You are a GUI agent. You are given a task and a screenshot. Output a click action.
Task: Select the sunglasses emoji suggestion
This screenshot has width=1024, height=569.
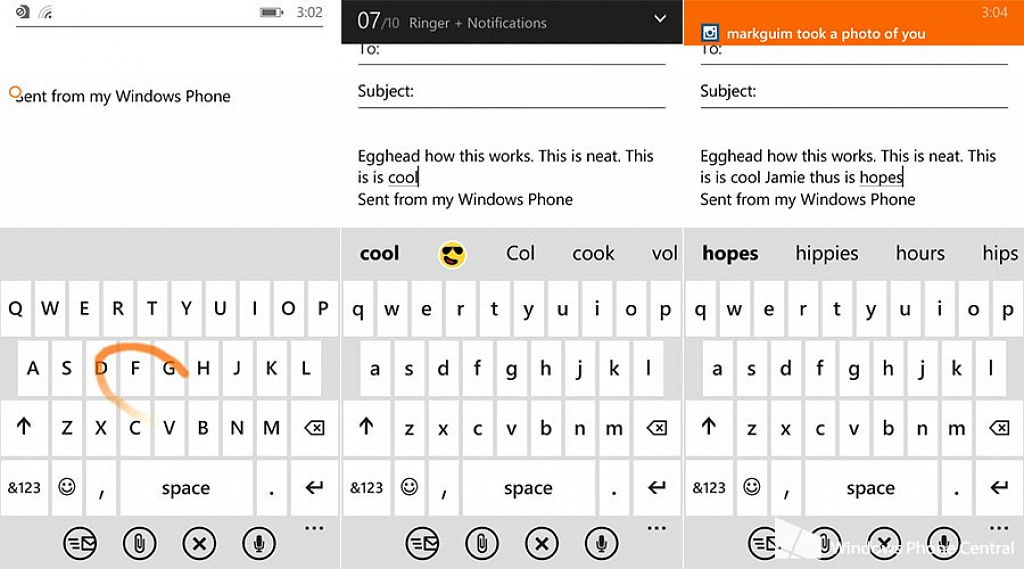click(452, 254)
